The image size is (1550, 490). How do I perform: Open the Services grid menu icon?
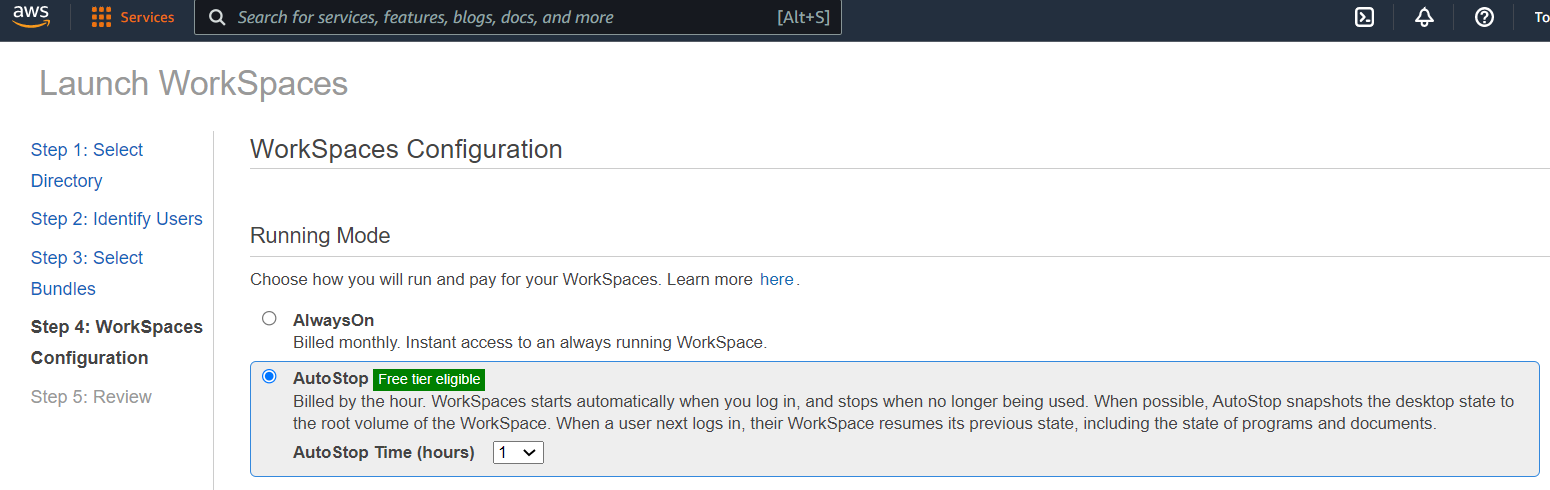(101, 17)
